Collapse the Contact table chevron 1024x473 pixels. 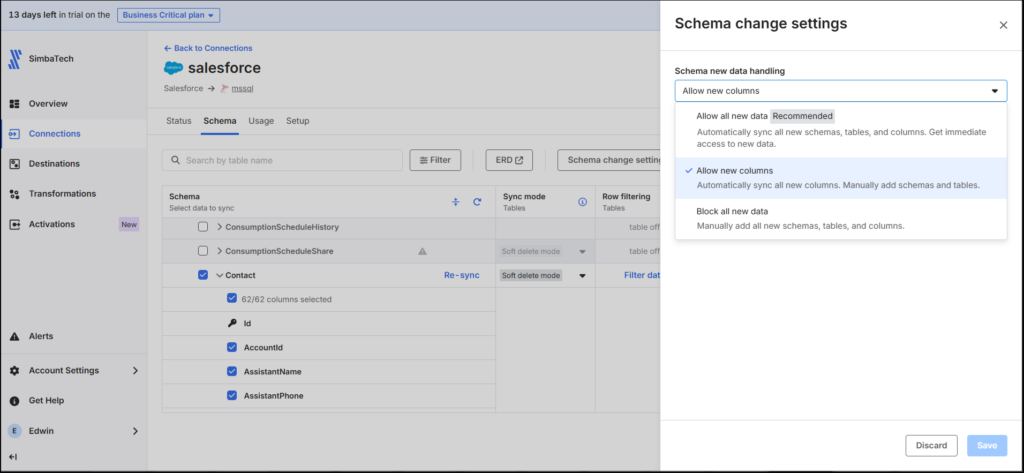(219, 276)
